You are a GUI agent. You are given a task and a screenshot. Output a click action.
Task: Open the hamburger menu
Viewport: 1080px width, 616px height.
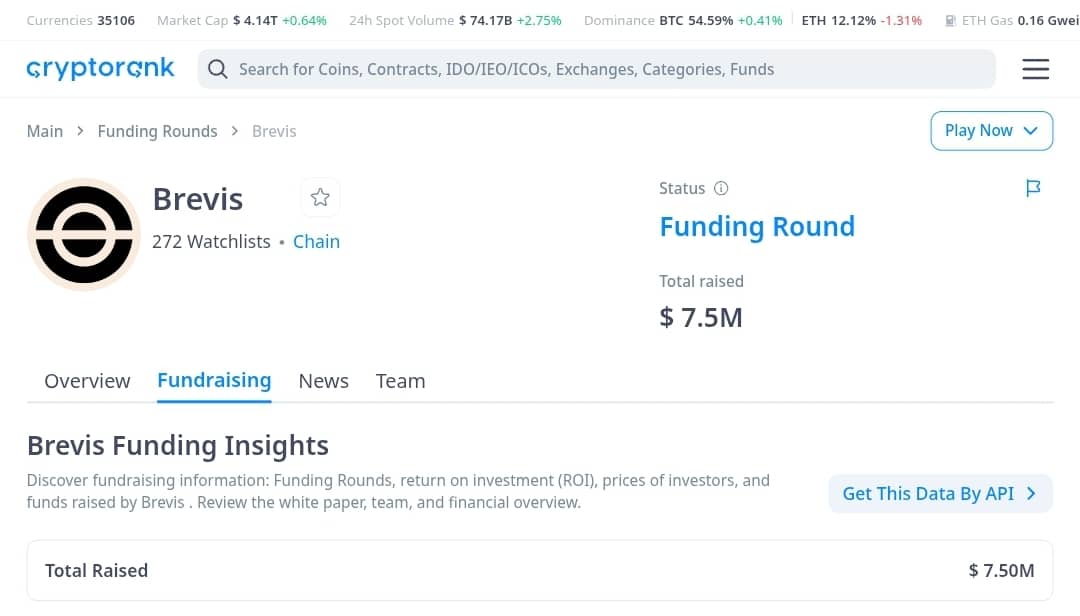point(1035,69)
